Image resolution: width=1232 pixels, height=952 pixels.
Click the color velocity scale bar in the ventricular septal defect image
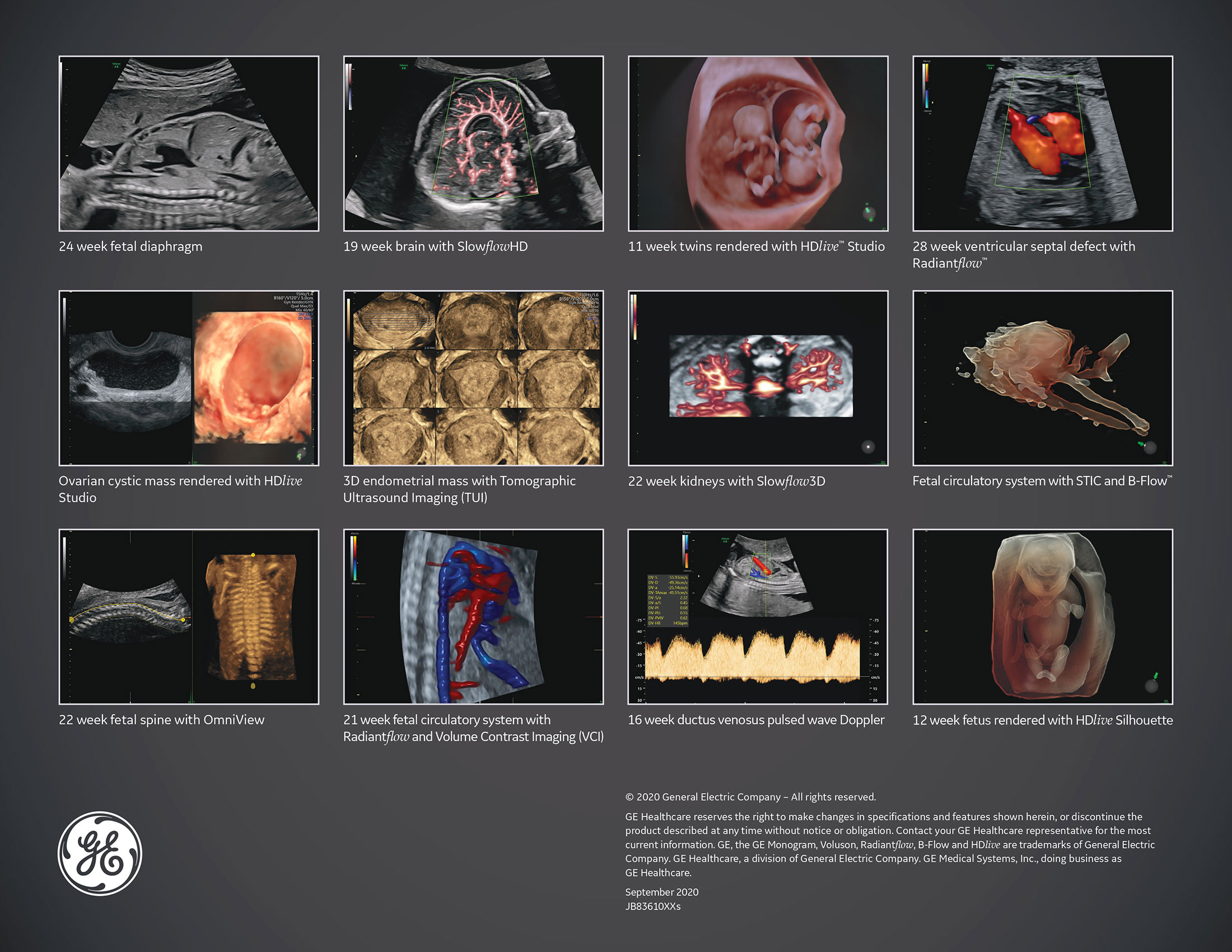tap(926, 86)
